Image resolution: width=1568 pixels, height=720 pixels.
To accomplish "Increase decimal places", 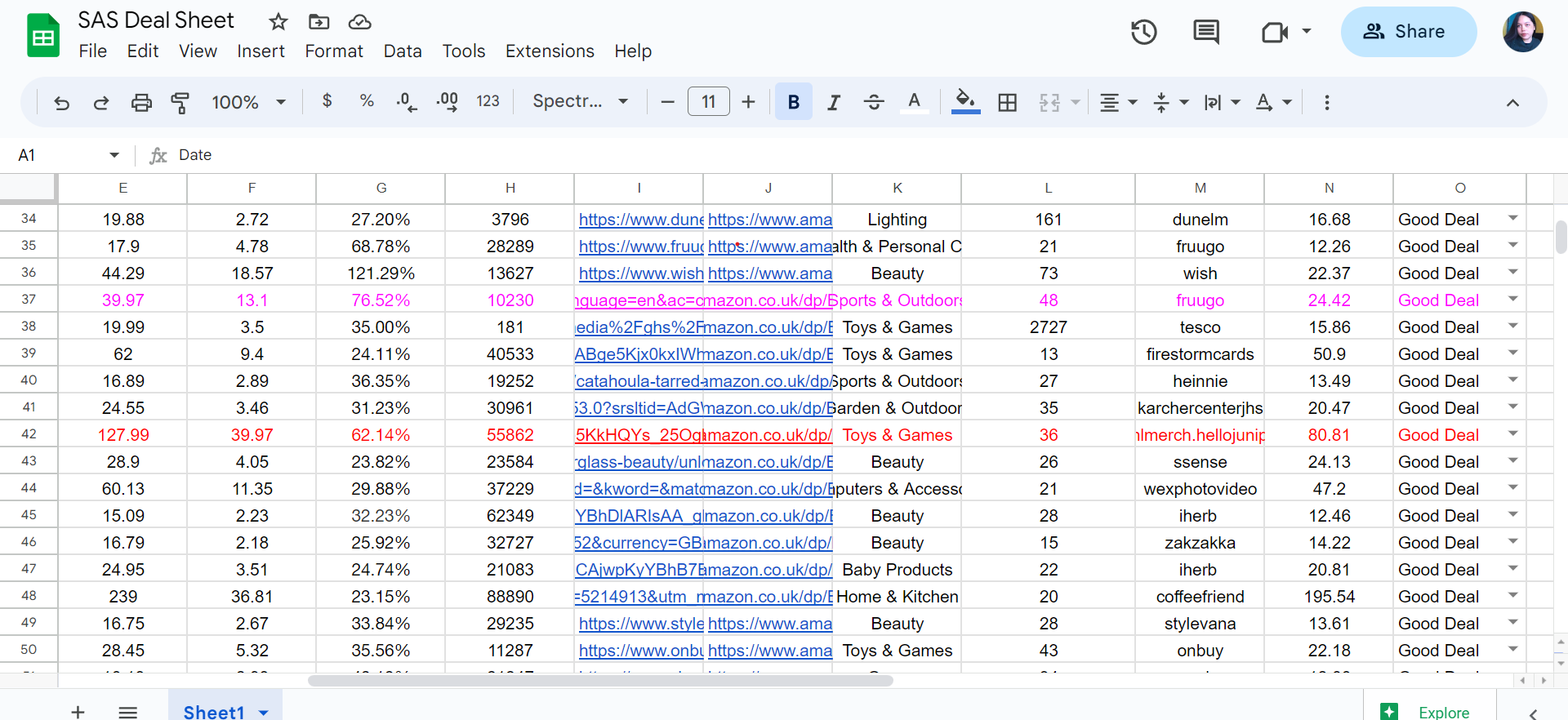I will [447, 102].
